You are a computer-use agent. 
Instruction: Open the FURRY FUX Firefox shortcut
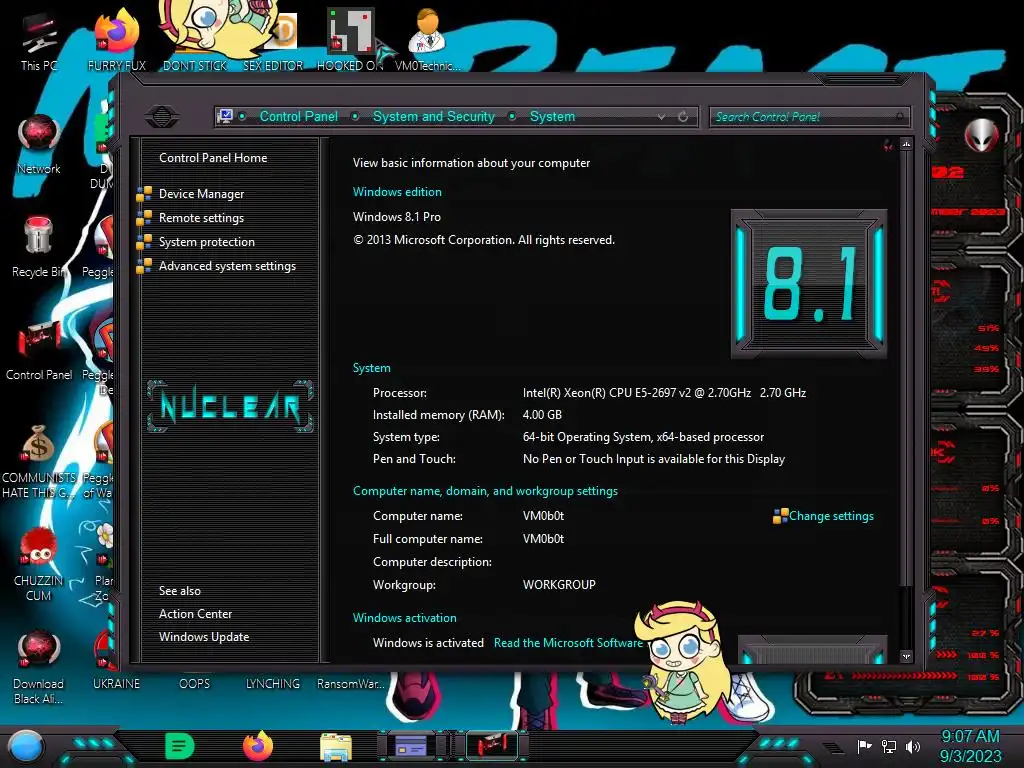[117, 39]
